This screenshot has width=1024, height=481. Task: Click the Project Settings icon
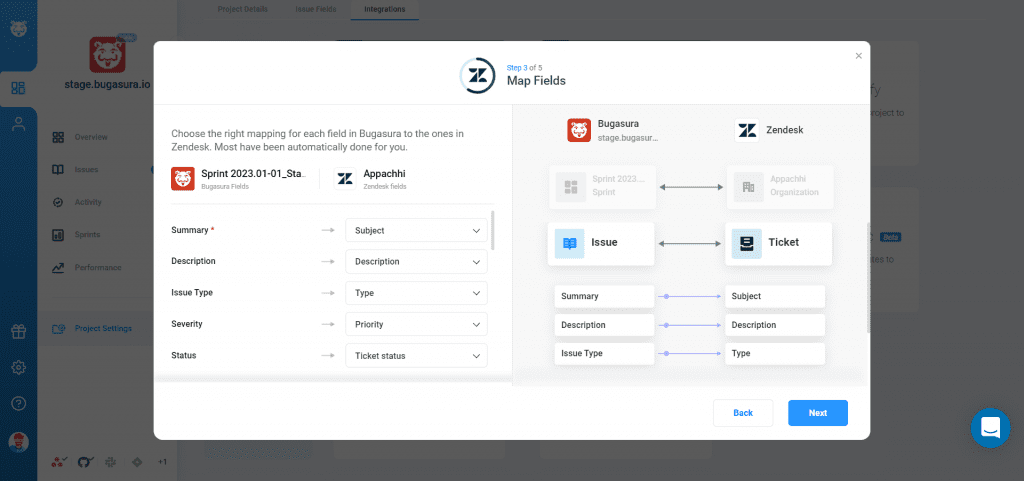(x=59, y=328)
